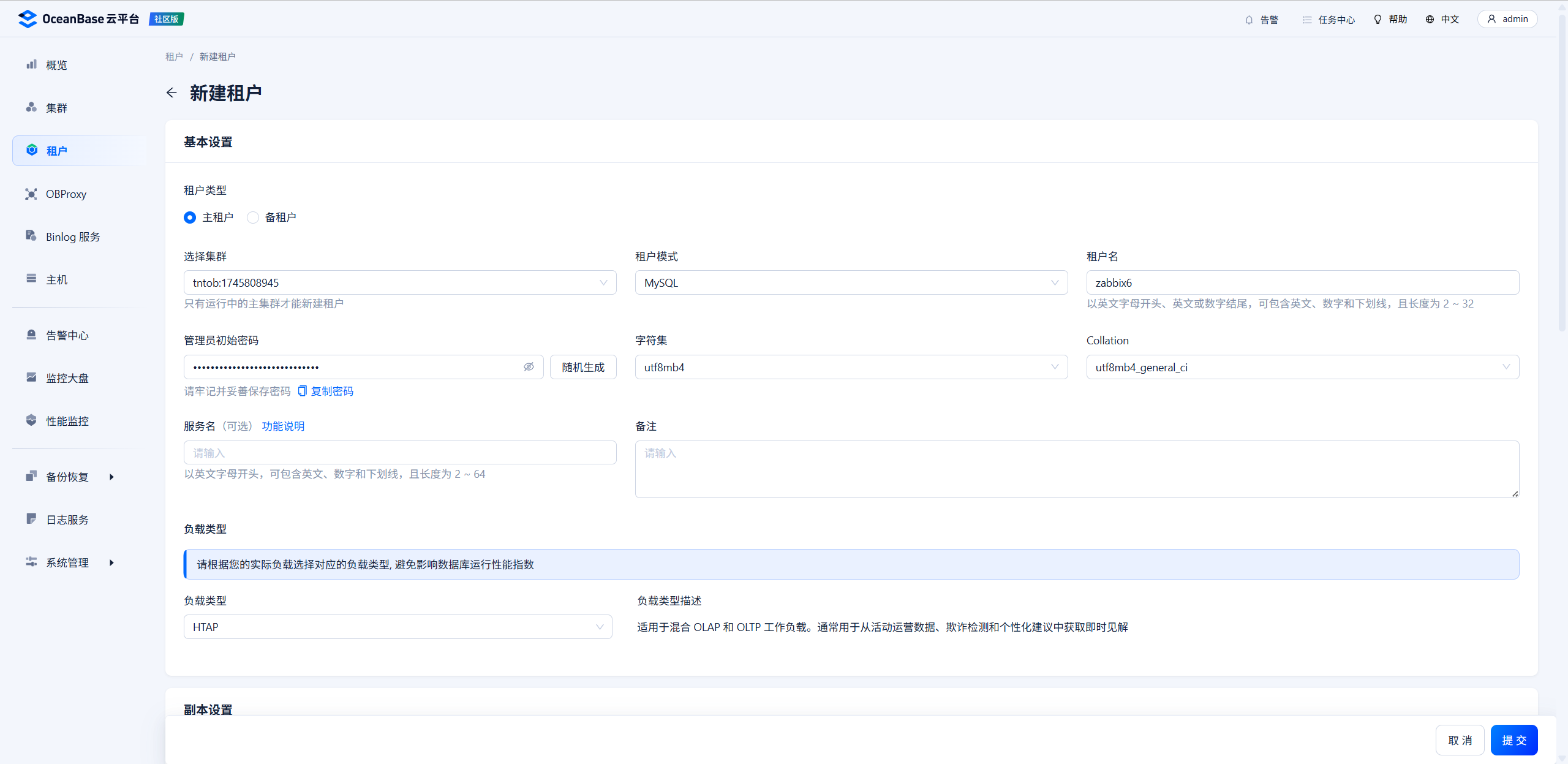The image size is (1568, 764).
Task: Go to the 集群 menu item
Action: coord(56,108)
